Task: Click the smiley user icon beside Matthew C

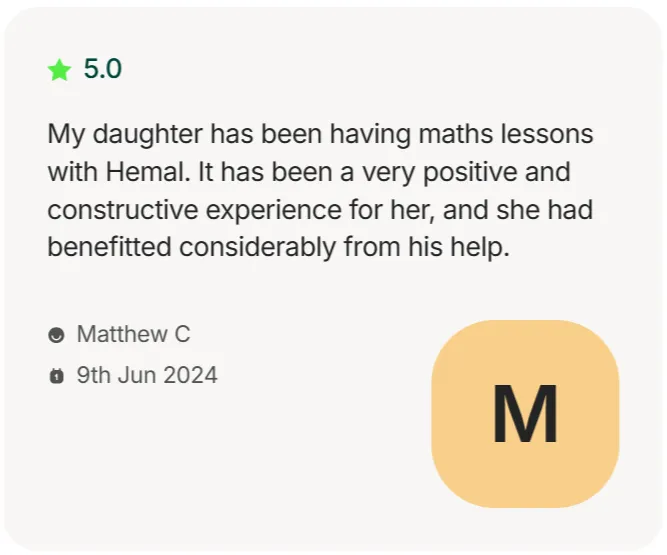Action: click(x=56, y=335)
